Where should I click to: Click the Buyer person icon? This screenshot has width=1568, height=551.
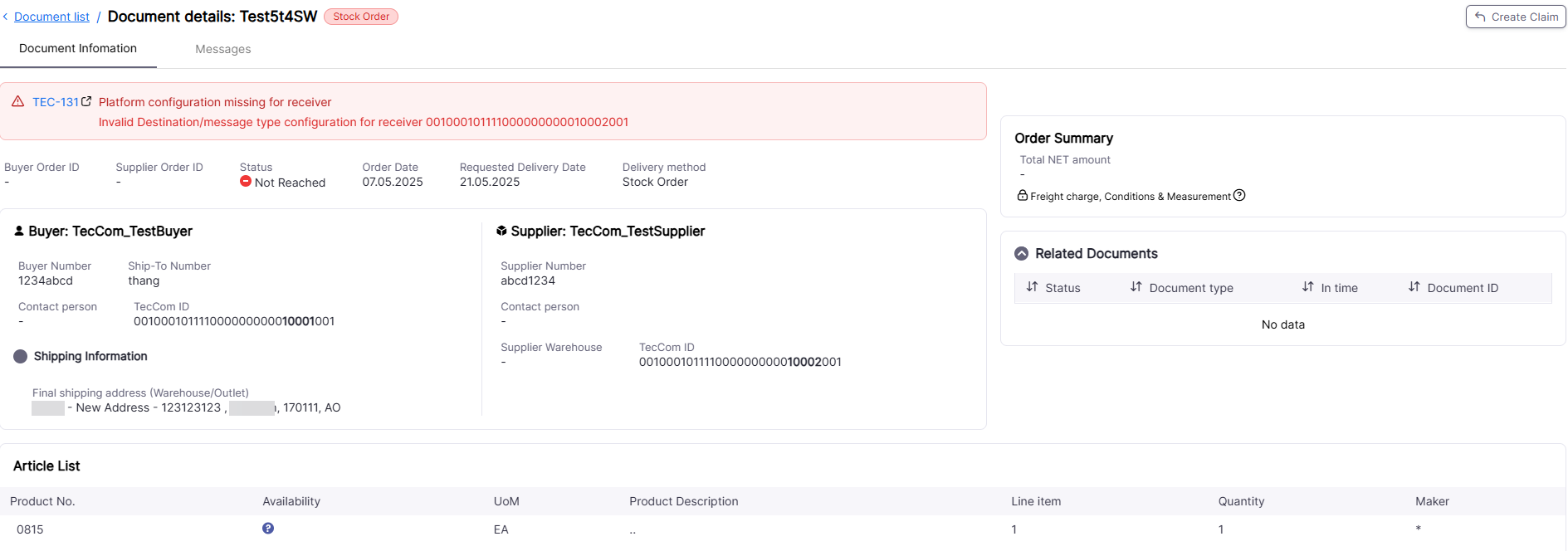point(19,231)
